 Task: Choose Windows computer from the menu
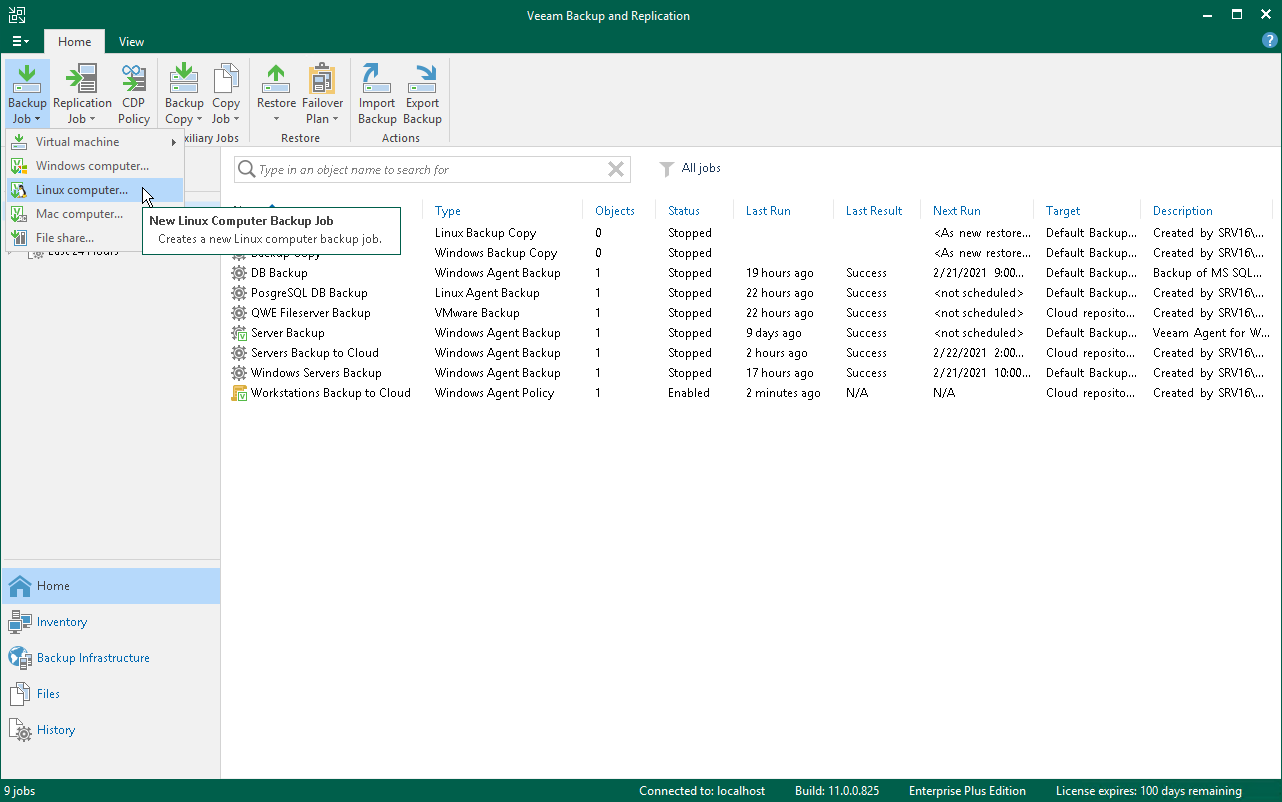(x=92, y=166)
